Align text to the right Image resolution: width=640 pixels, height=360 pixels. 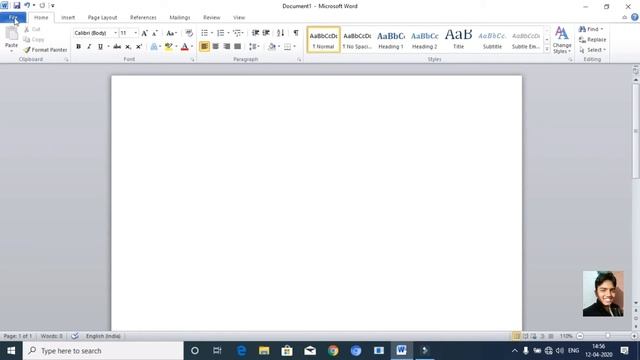227,47
